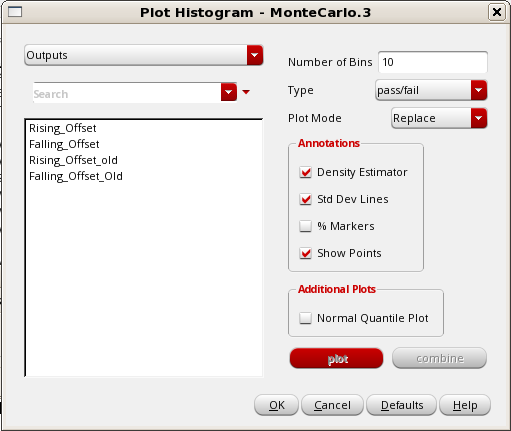Screen dimensions: 511x431
Task: Enable the Normal Quantile Plot checkbox
Action: click(x=305, y=318)
